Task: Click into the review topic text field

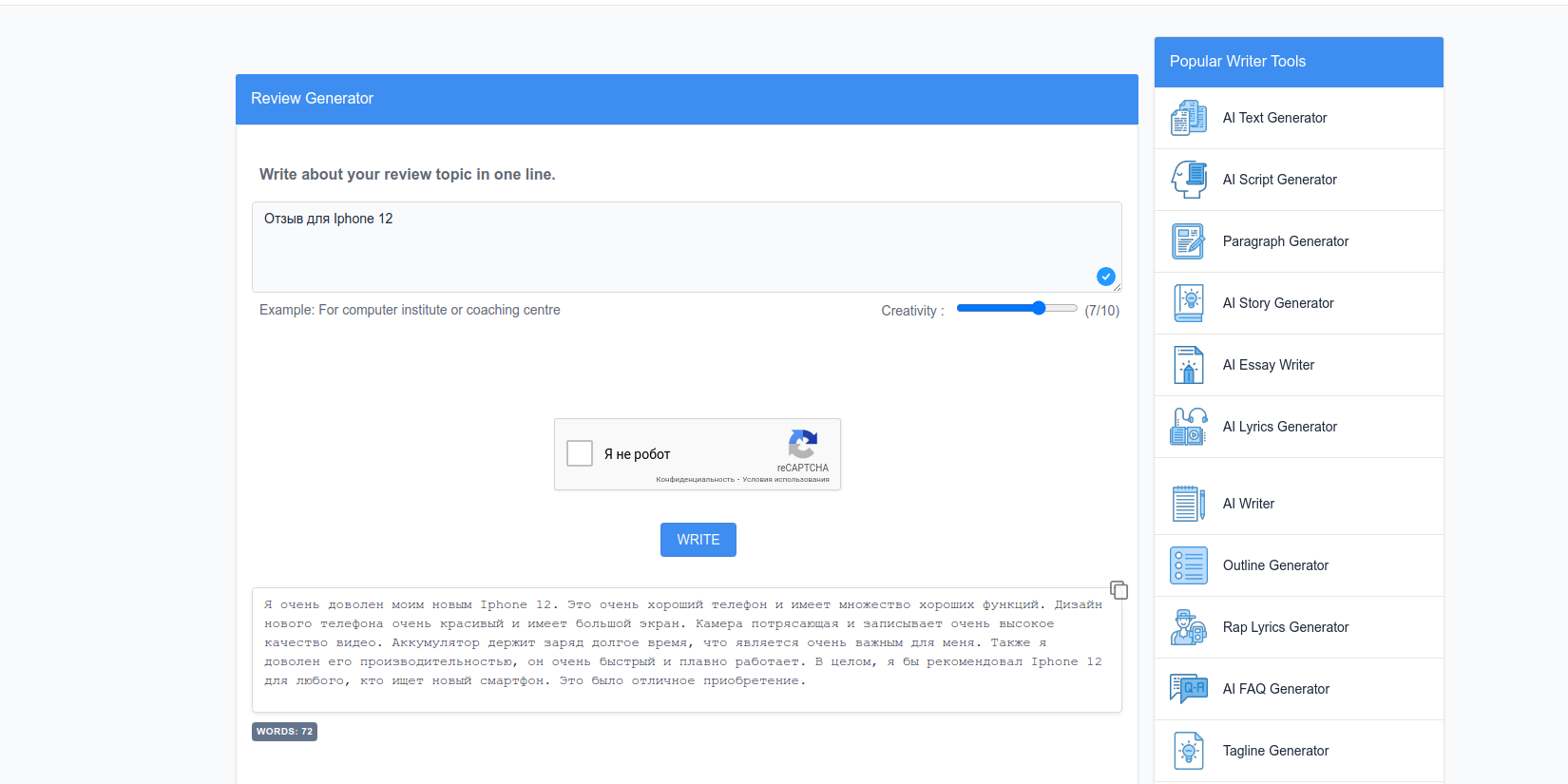Action: (665, 247)
